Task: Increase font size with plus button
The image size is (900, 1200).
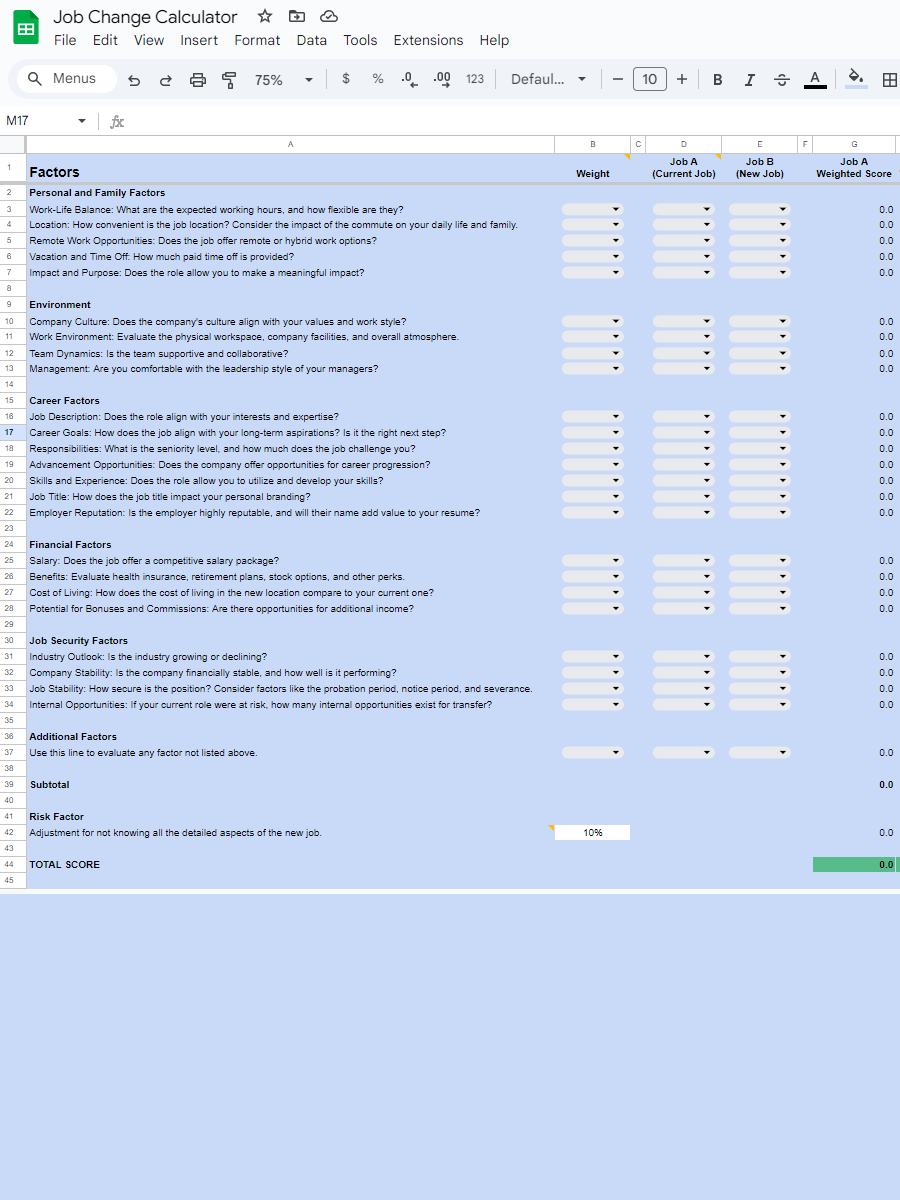Action: point(682,80)
